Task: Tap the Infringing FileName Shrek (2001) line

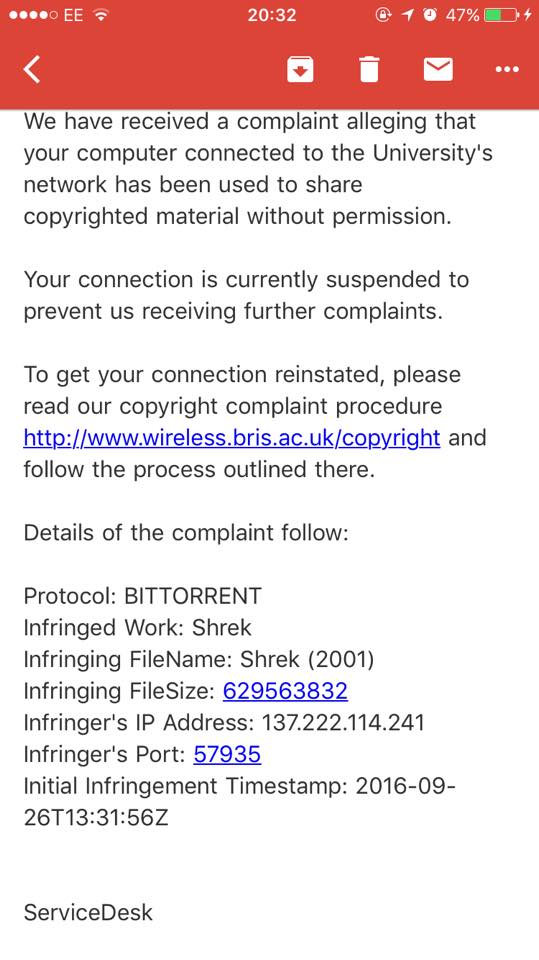Action: coord(199,659)
